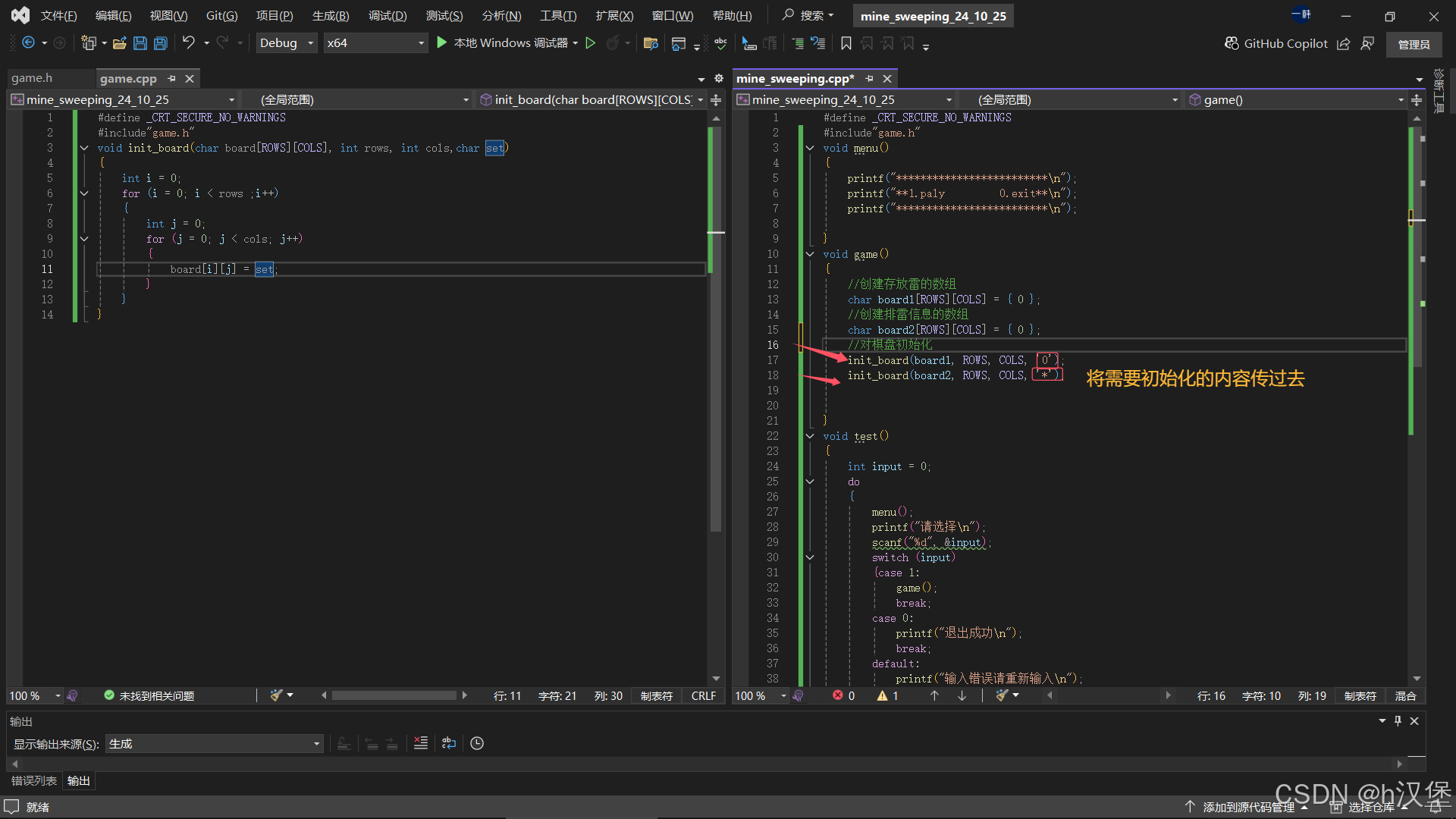The height and width of the screenshot is (819, 1456).
Task: Toggle auto-hide pin on the Output panel
Action: point(1398,721)
